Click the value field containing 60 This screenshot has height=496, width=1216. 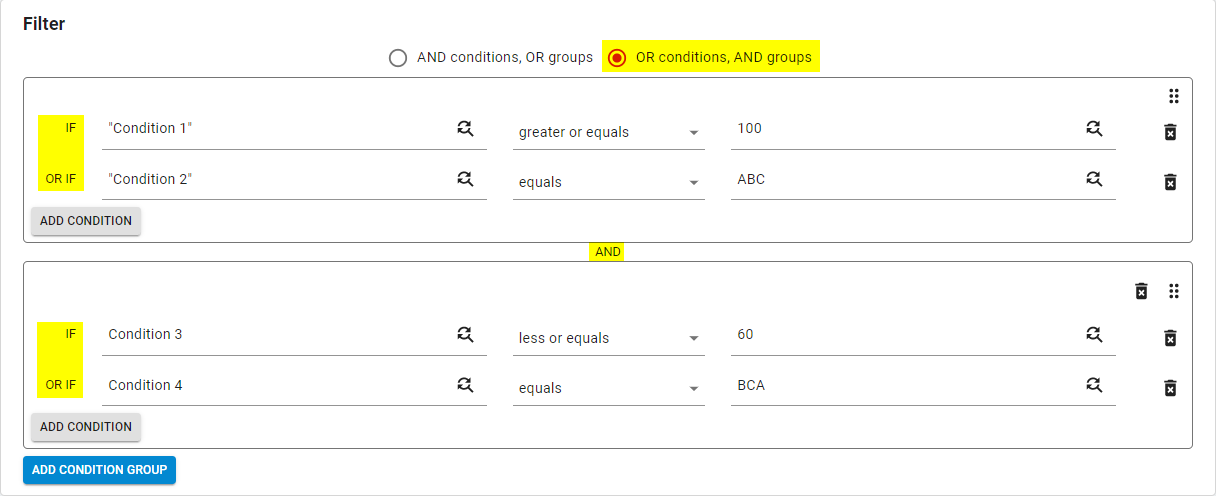(923, 337)
